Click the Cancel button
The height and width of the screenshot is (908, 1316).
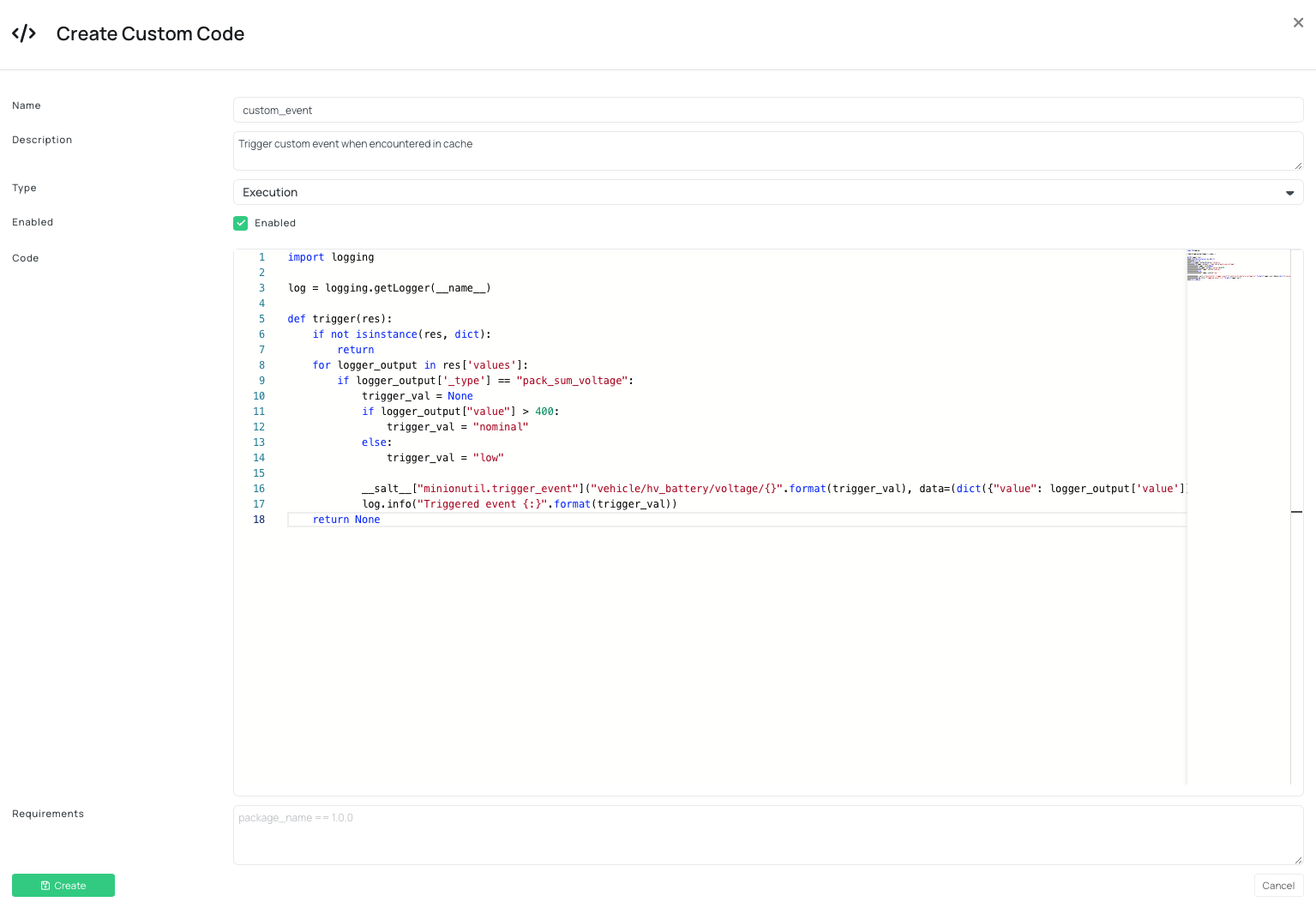pyautogui.click(x=1278, y=886)
